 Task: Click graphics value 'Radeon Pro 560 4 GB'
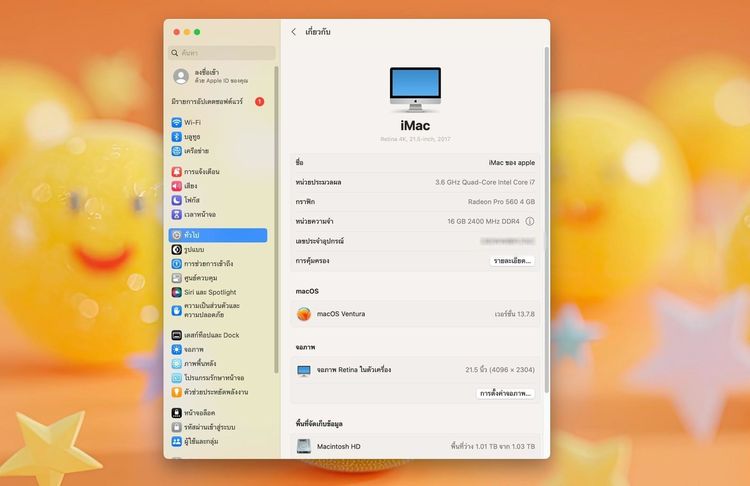click(x=501, y=202)
